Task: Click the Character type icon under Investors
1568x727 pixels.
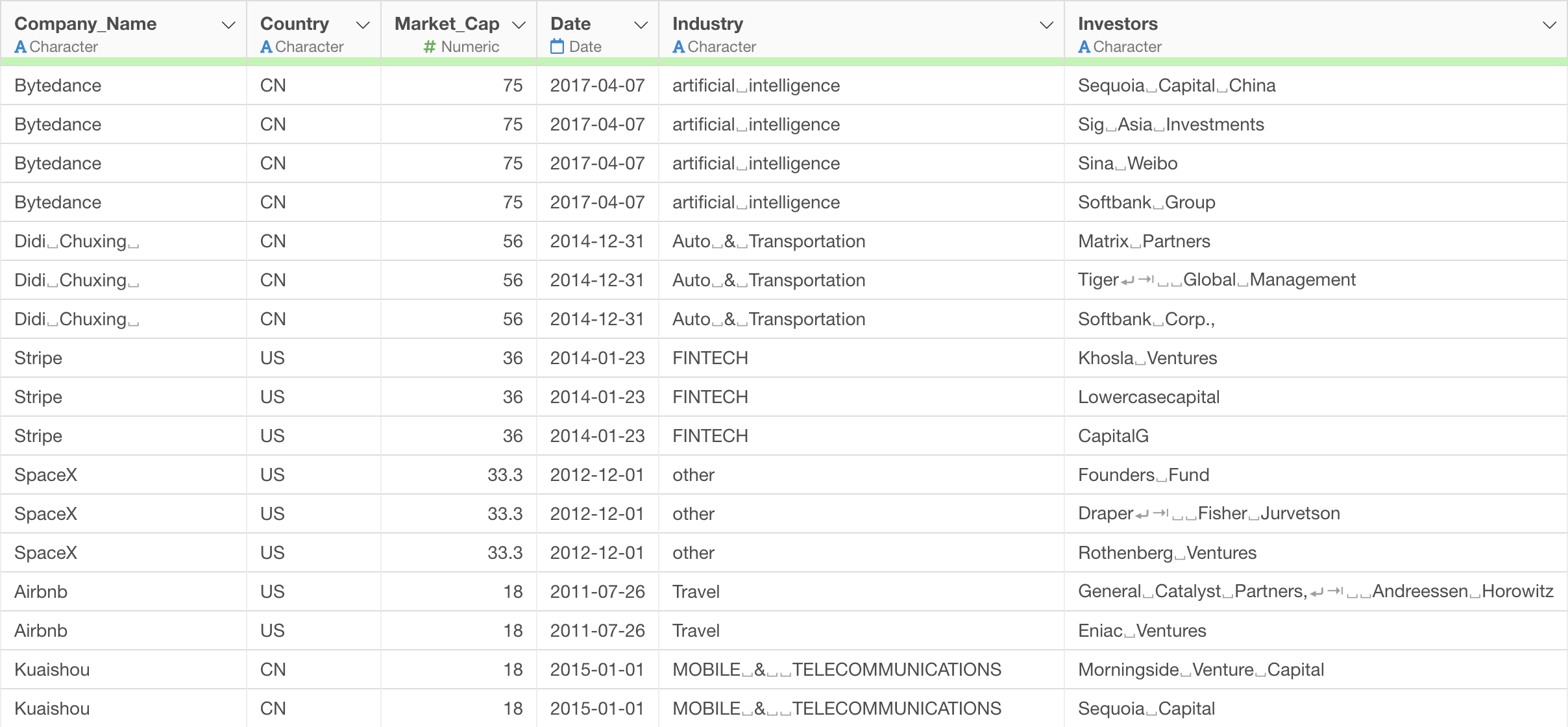Action: [1084, 47]
